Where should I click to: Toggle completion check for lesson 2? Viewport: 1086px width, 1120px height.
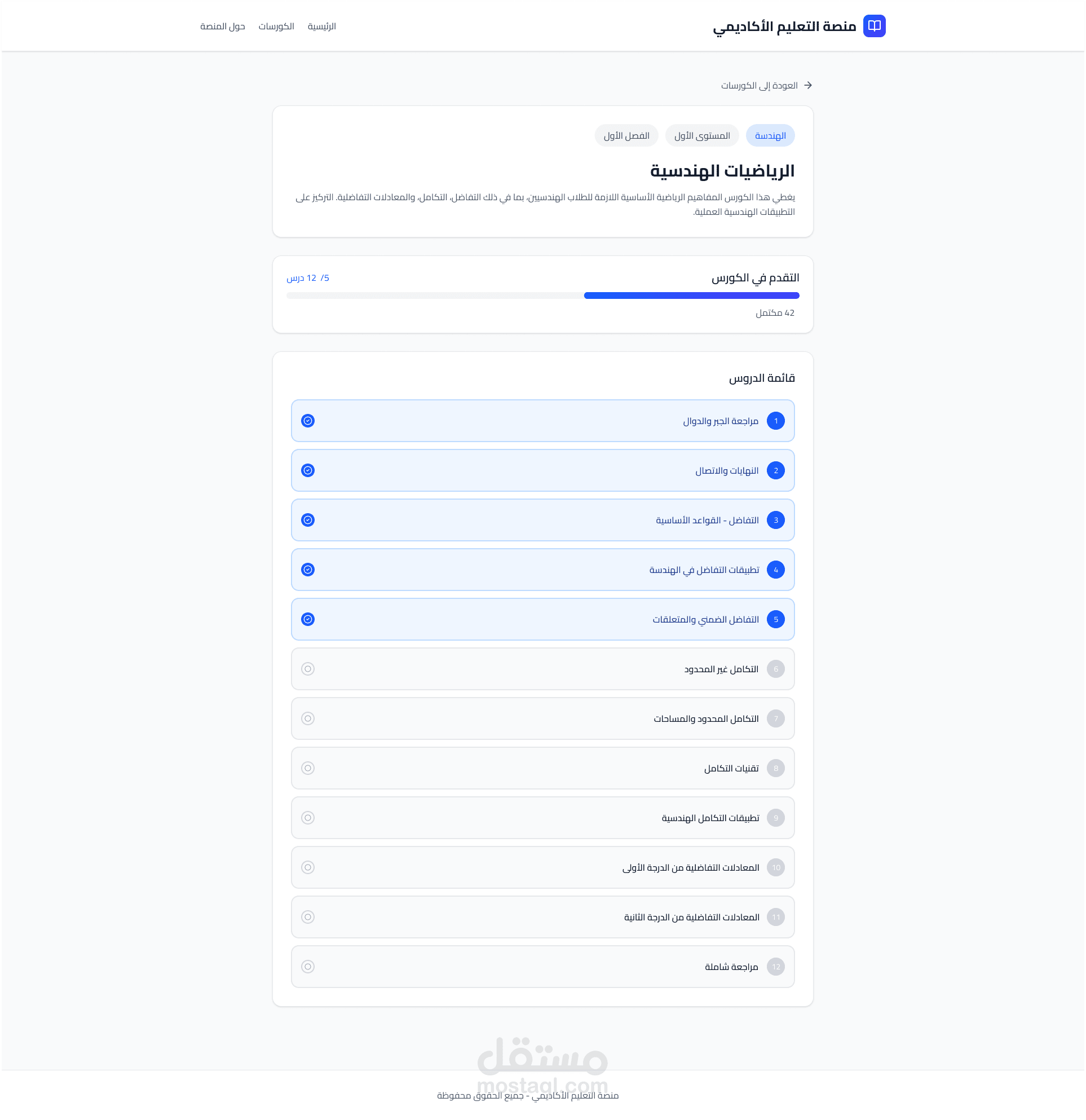308,470
